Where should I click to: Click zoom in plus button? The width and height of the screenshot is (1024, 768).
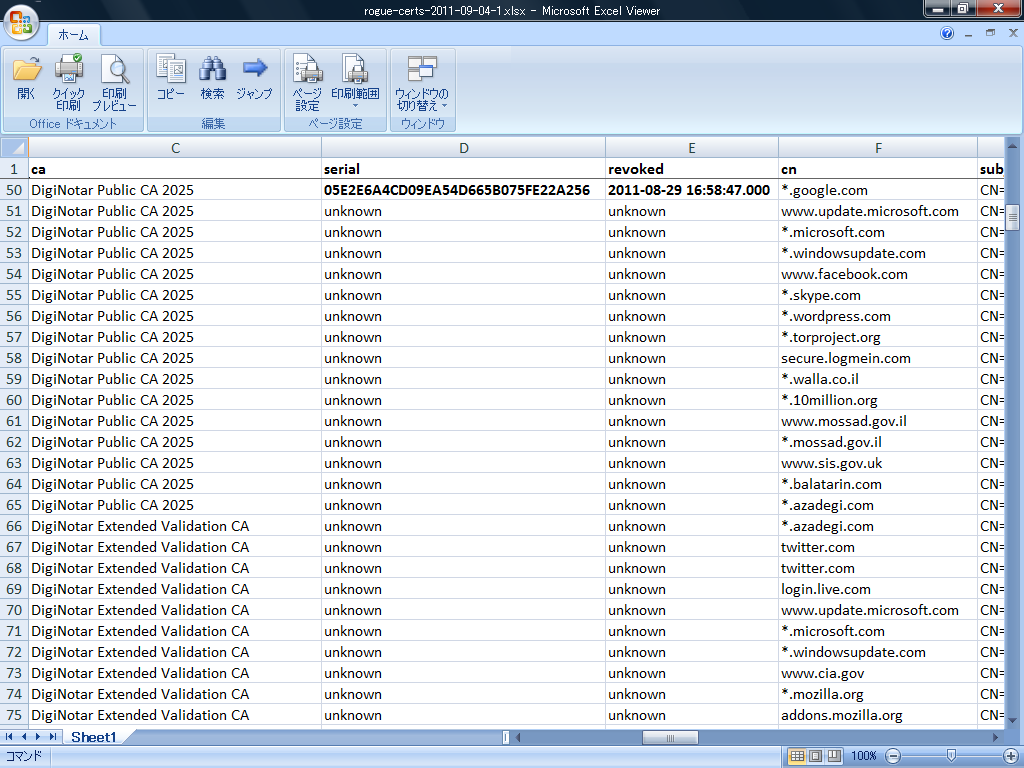[1010, 756]
